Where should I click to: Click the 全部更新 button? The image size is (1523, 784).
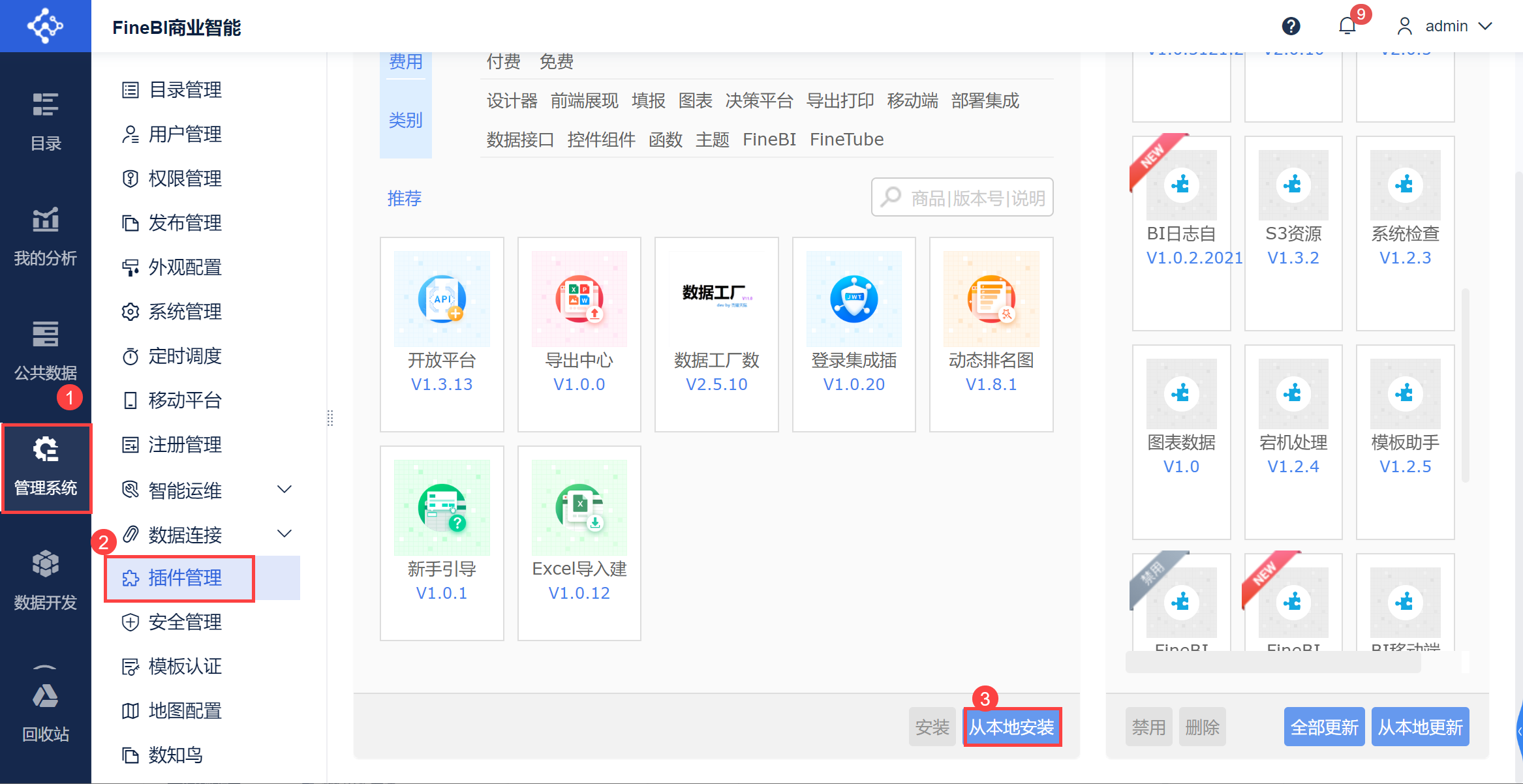pyautogui.click(x=1325, y=727)
